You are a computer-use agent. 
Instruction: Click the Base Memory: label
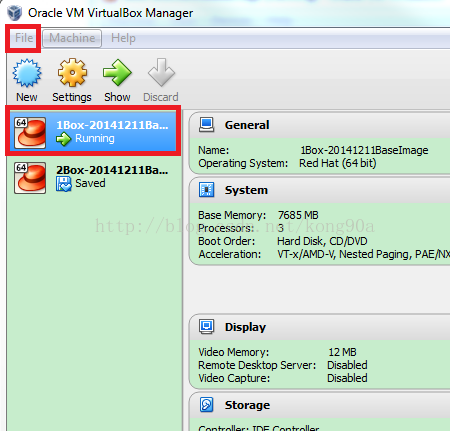(x=232, y=215)
